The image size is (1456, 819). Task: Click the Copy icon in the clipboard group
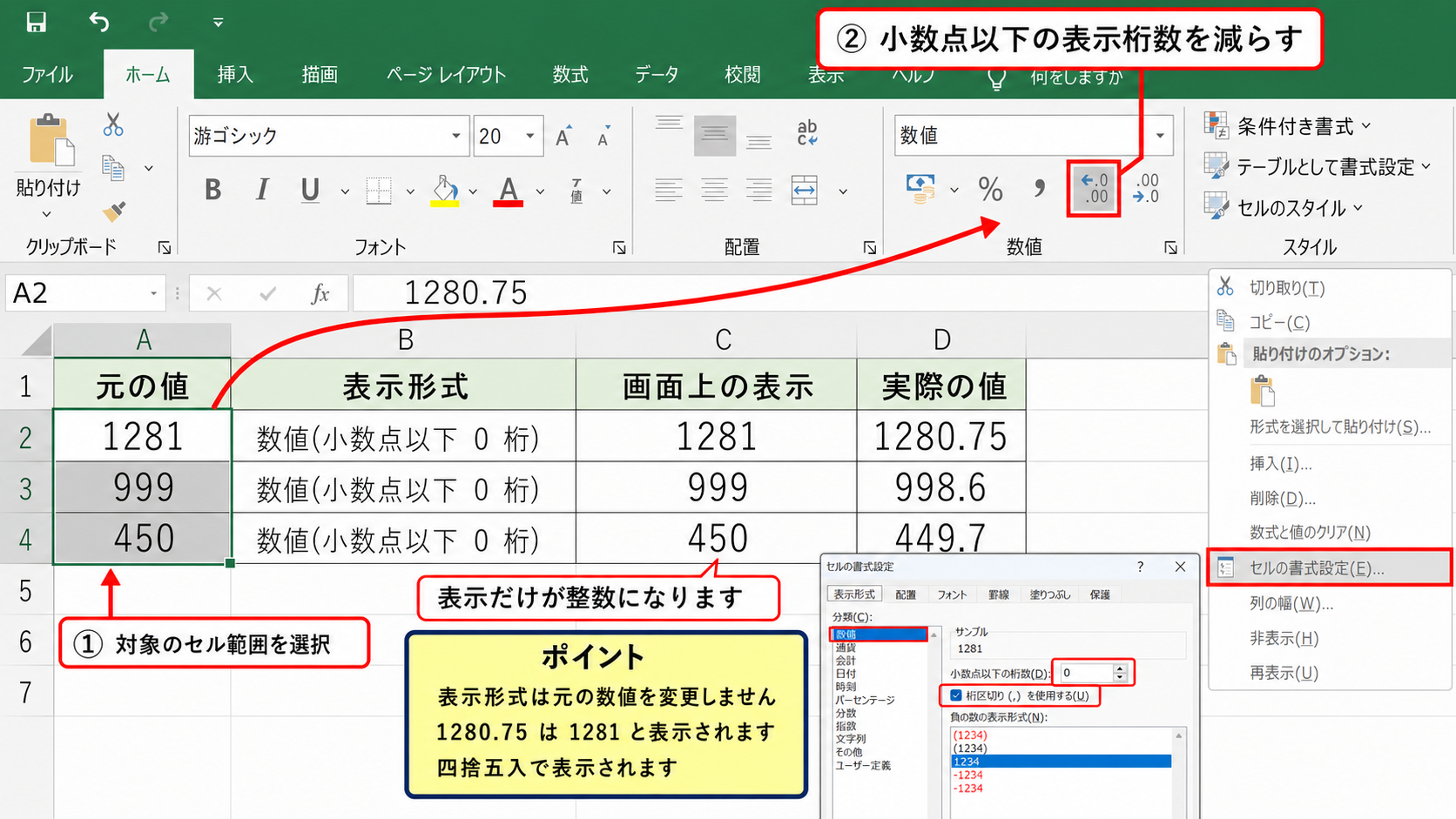pyautogui.click(x=113, y=167)
